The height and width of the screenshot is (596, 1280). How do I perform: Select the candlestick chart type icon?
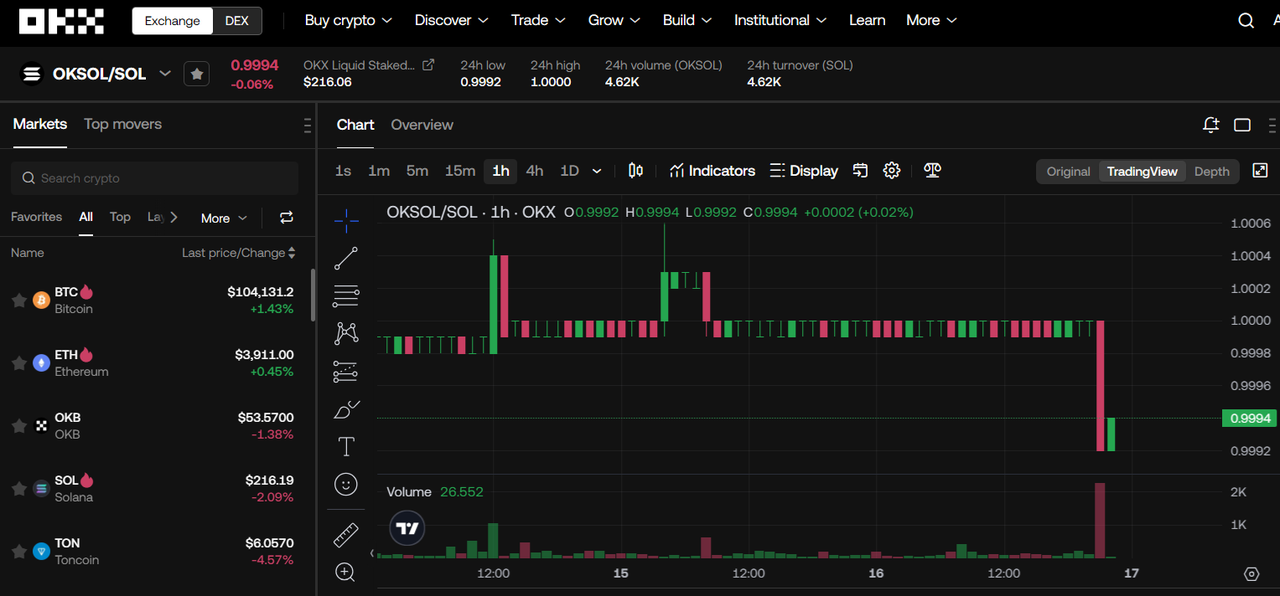(x=635, y=171)
